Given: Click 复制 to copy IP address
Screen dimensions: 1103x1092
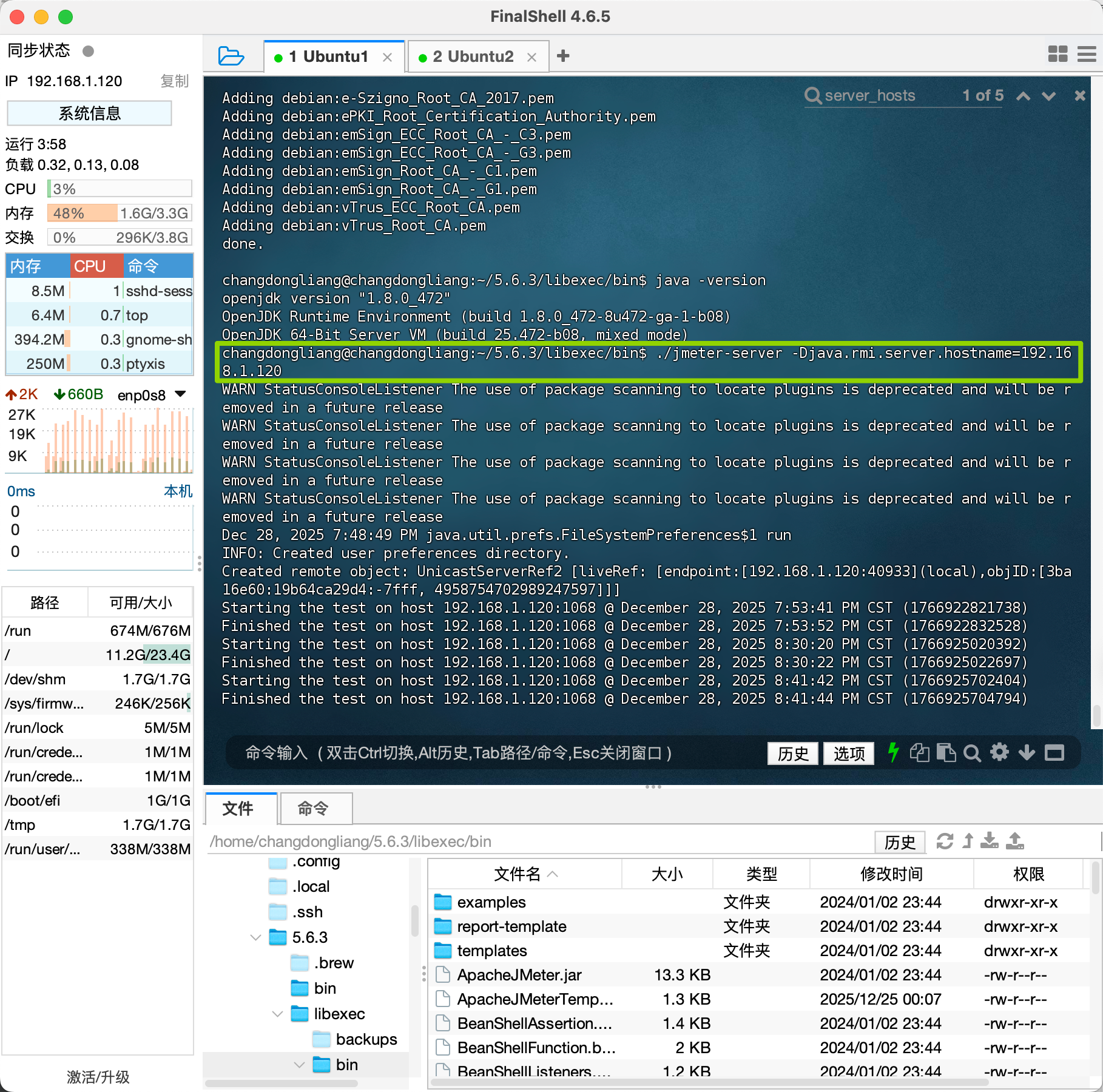Looking at the screenshot, I should pos(175,81).
